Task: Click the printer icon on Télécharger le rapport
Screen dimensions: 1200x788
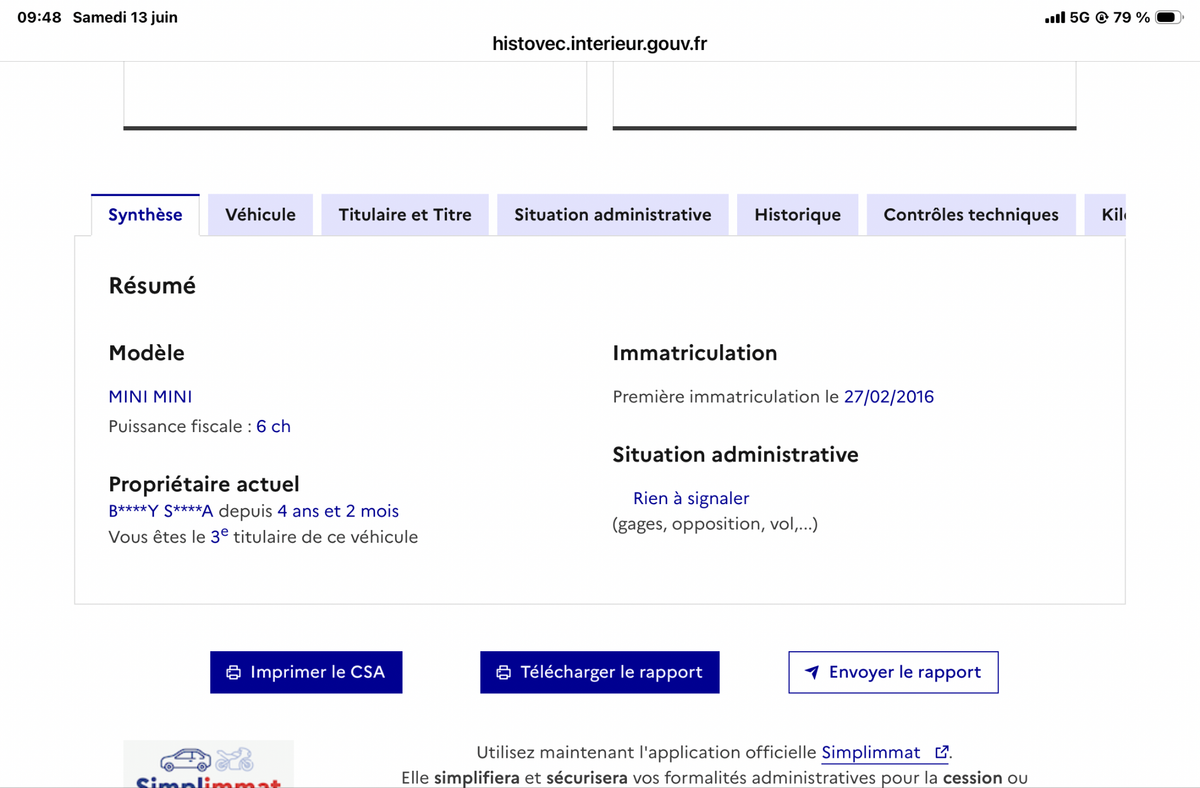Action: pos(504,673)
